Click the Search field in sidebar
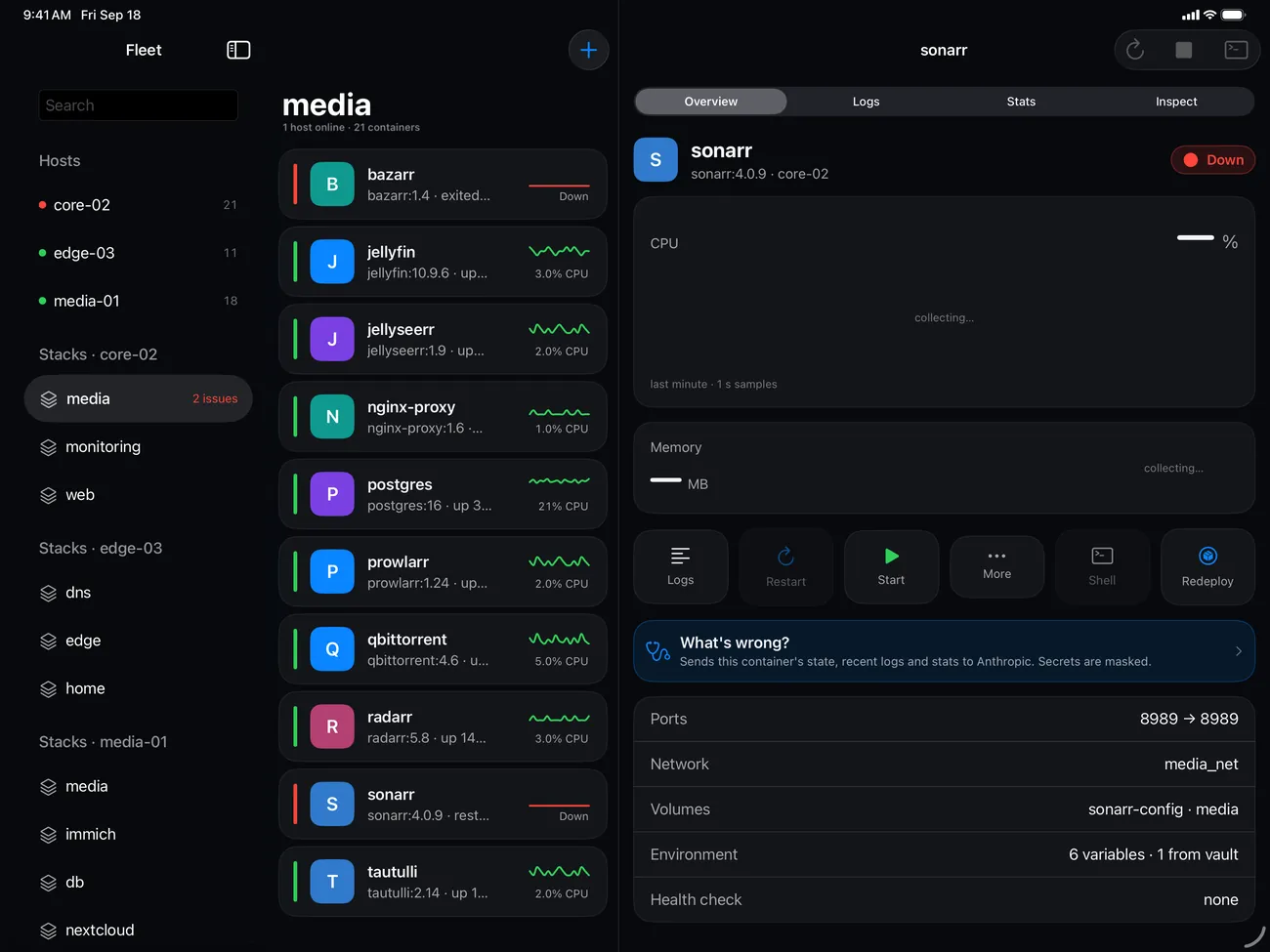 point(138,105)
